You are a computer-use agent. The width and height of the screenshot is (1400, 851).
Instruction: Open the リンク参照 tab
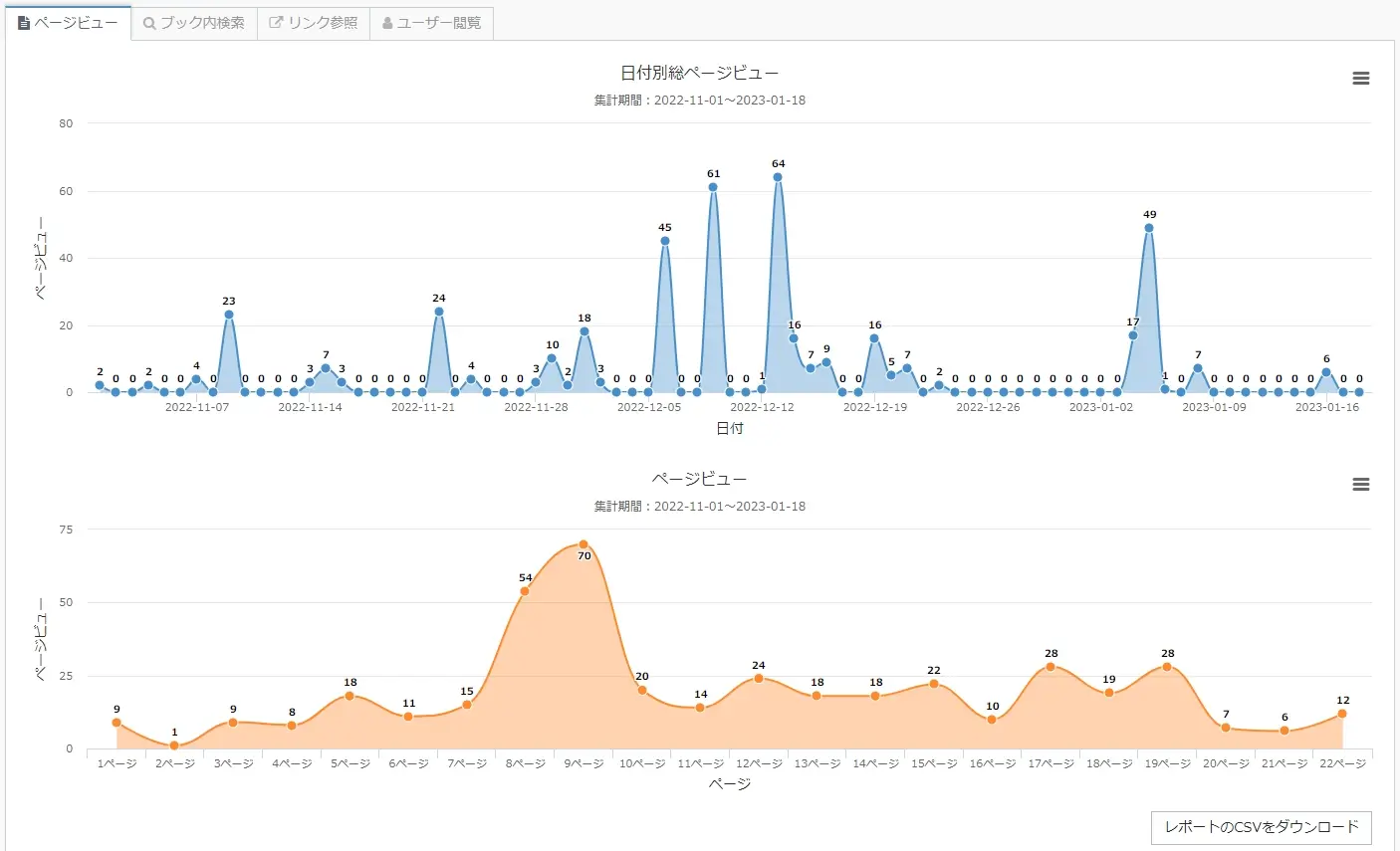pyautogui.click(x=314, y=23)
